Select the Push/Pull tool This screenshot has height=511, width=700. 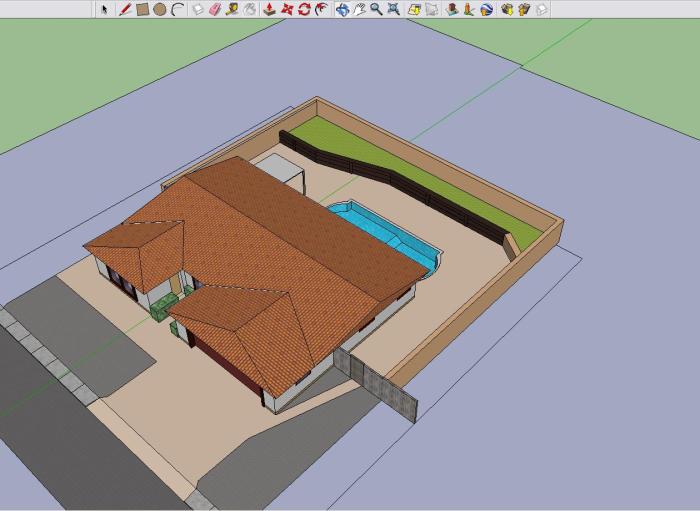coord(269,9)
